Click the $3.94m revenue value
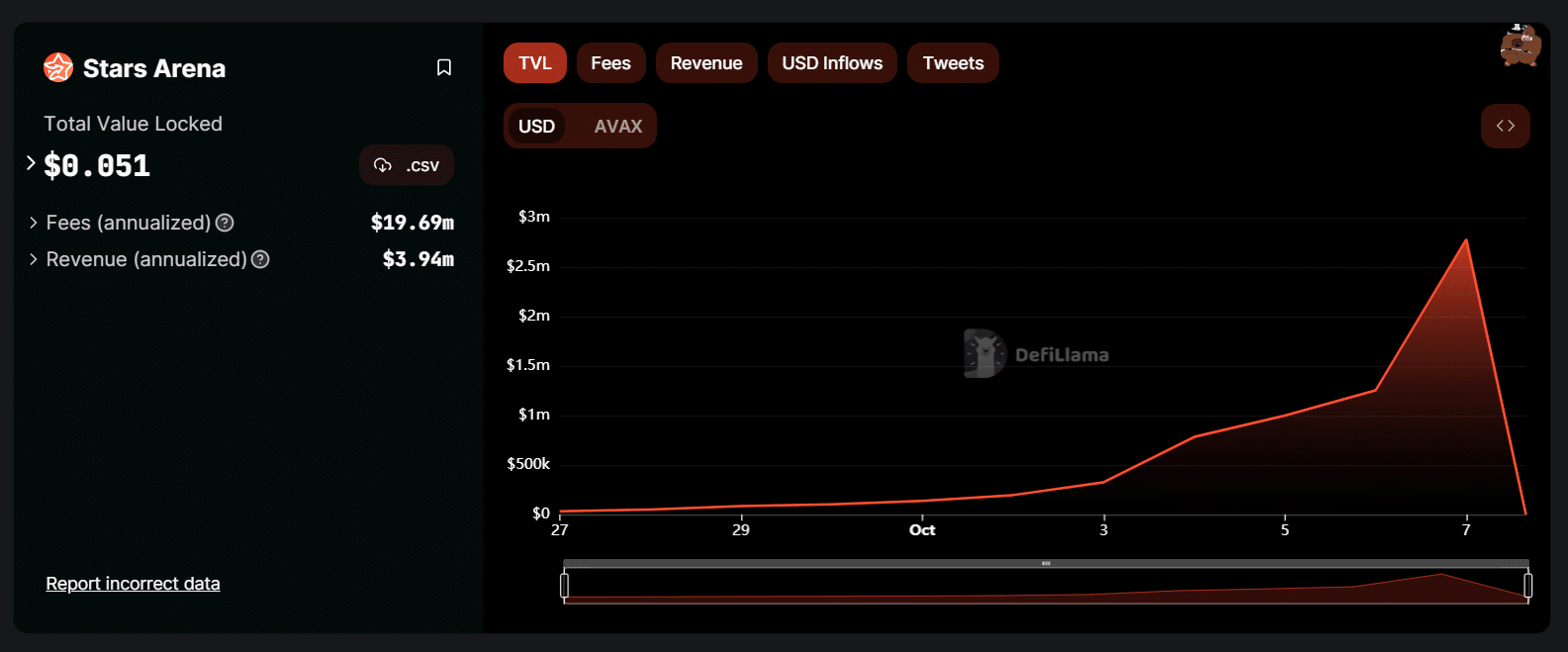Screen dimensions: 1568x652 pos(418,259)
